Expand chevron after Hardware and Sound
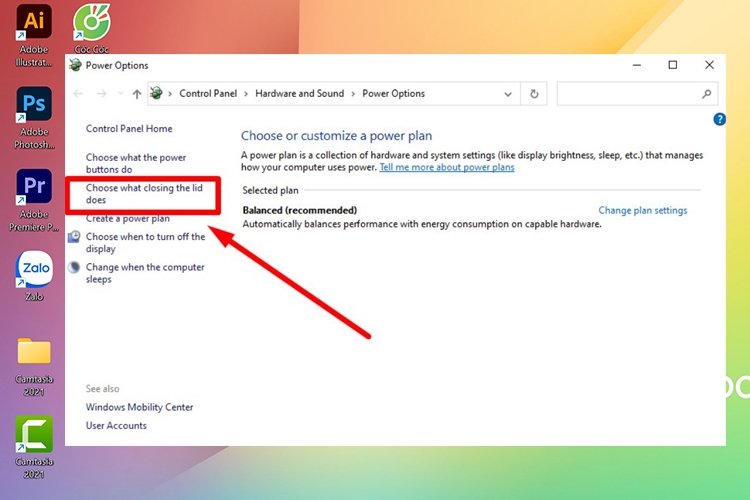The width and height of the screenshot is (750, 500). click(x=353, y=94)
